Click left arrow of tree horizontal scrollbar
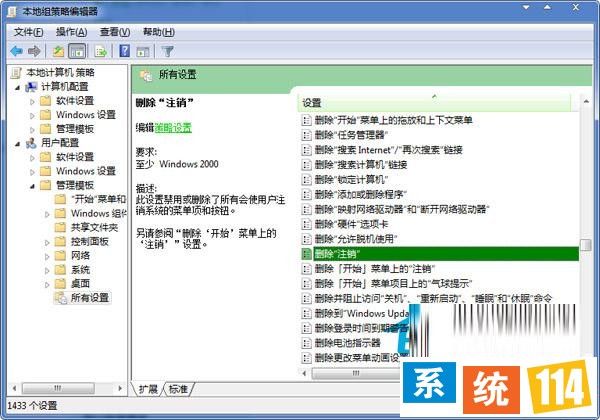 14,388
